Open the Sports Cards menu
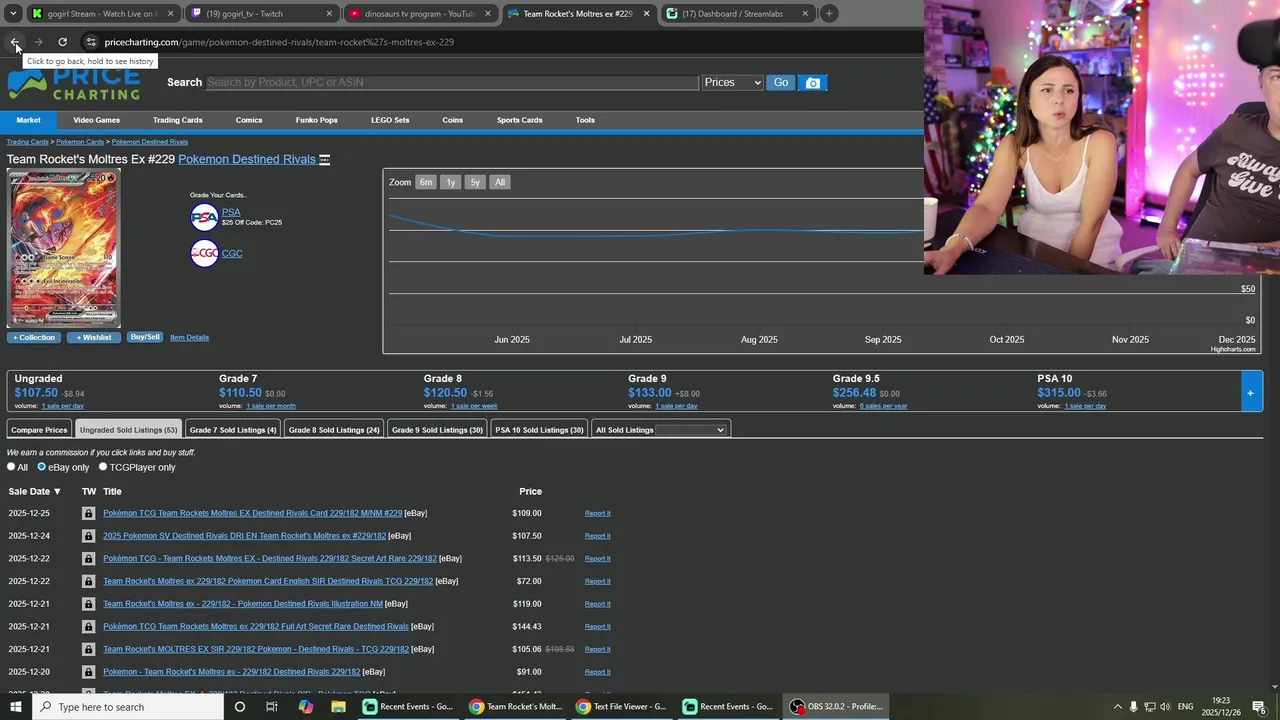Screen dimensions: 1280x720 point(520,120)
